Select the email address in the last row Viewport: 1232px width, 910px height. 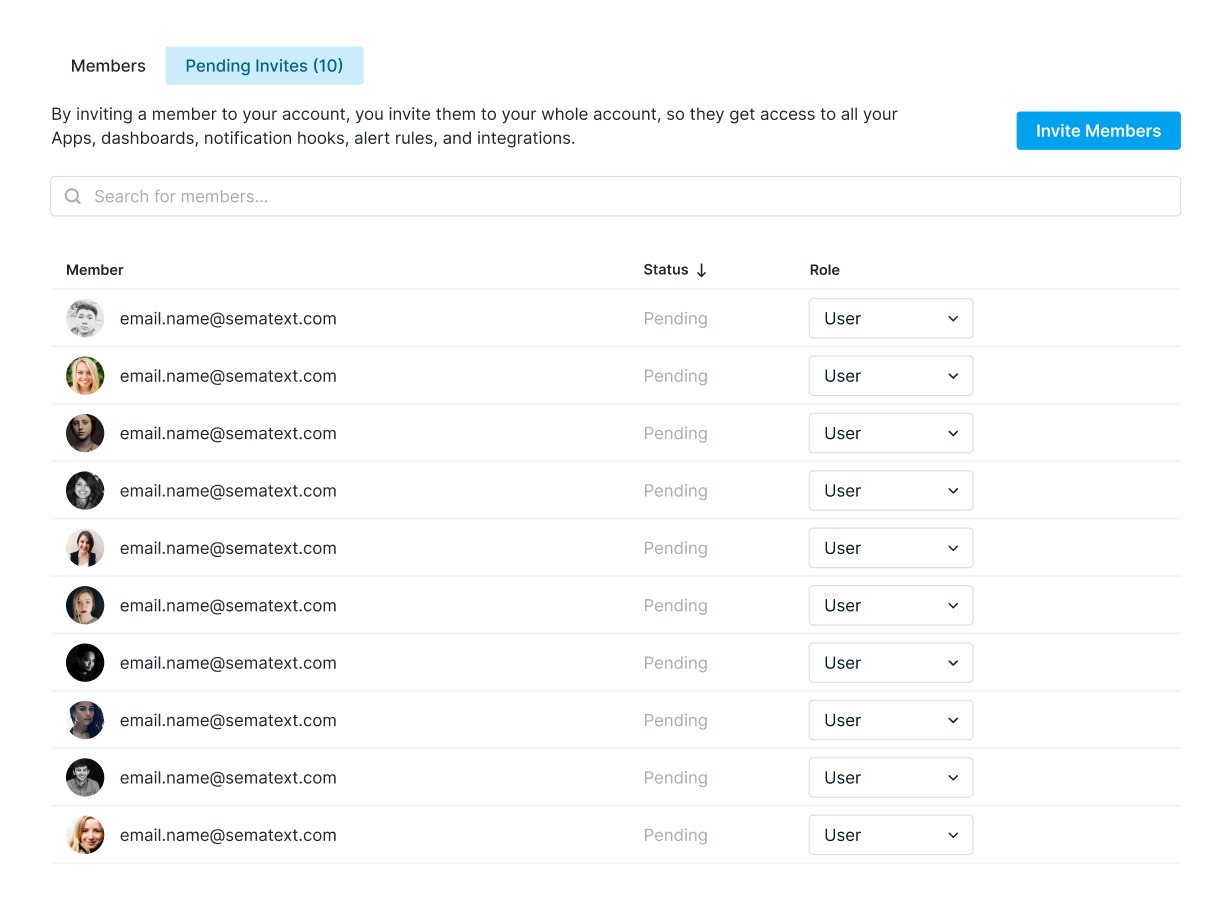(228, 835)
